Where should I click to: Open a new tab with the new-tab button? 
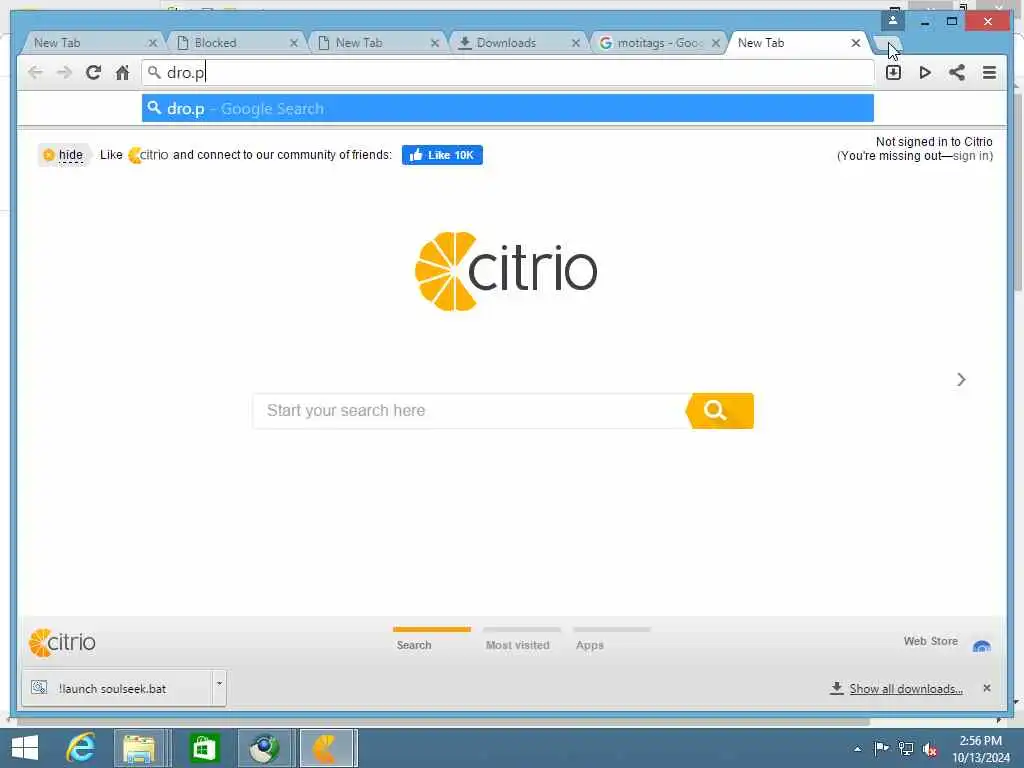tap(887, 44)
